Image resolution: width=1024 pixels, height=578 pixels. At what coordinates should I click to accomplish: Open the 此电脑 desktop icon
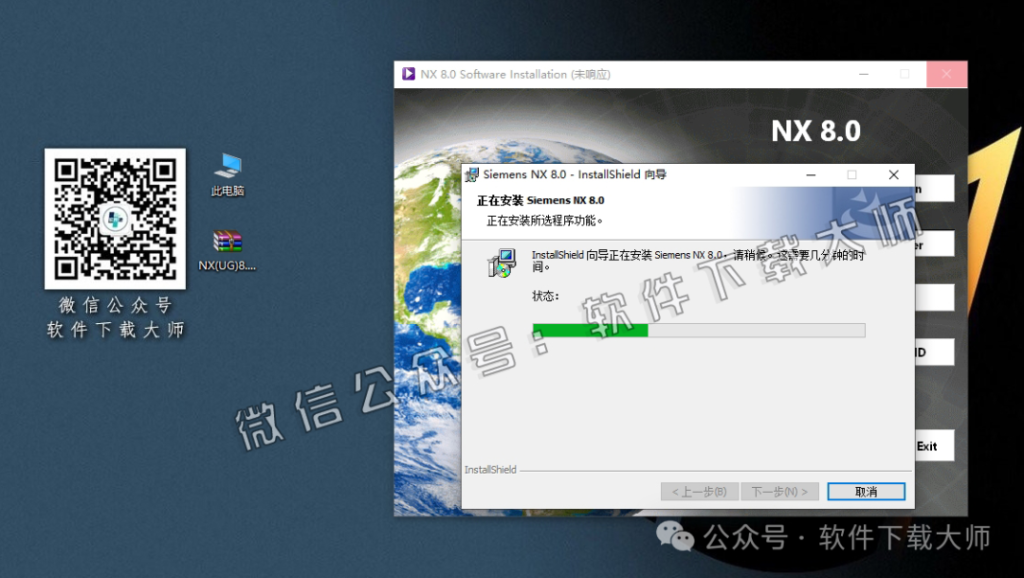[227, 173]
